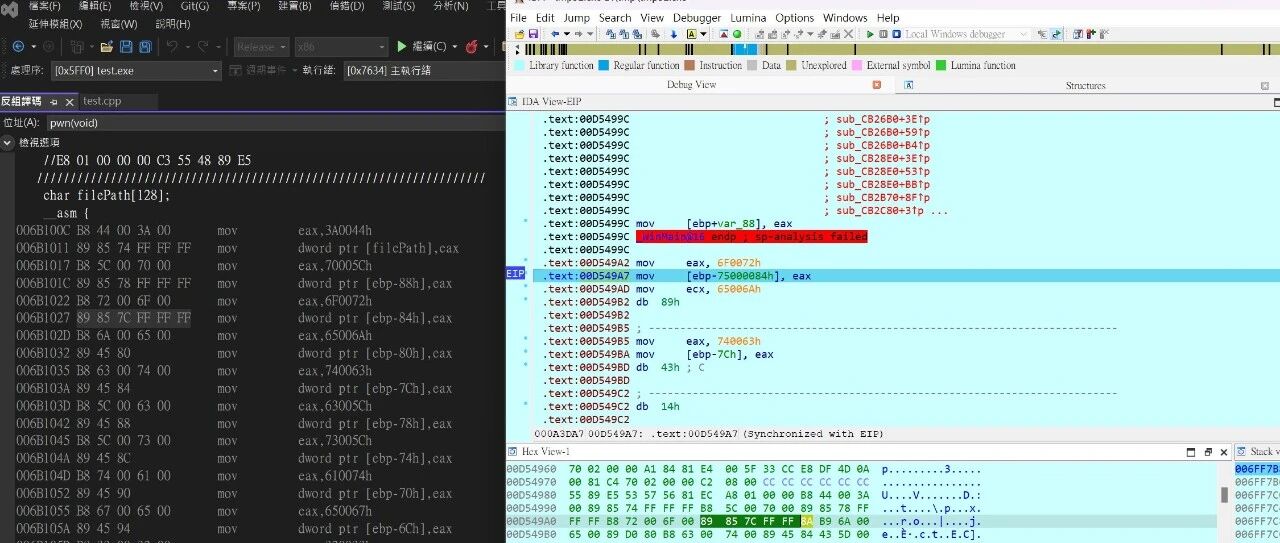Screen dimensions: 1280x543
Task: Click the blue region of IDA navigation band
Action: click(x=744, y=49)
